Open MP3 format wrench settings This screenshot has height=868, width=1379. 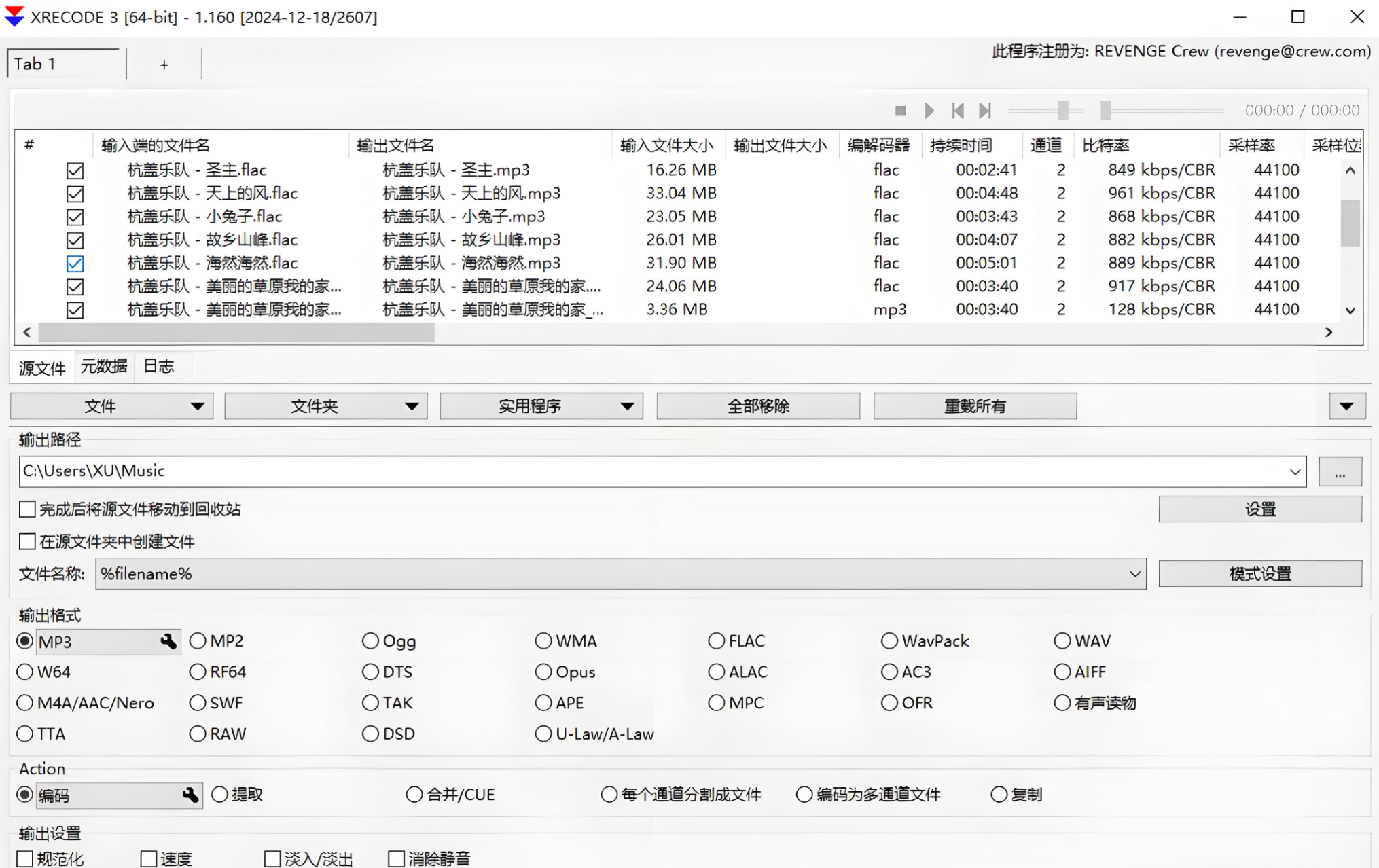click(168, 641)
